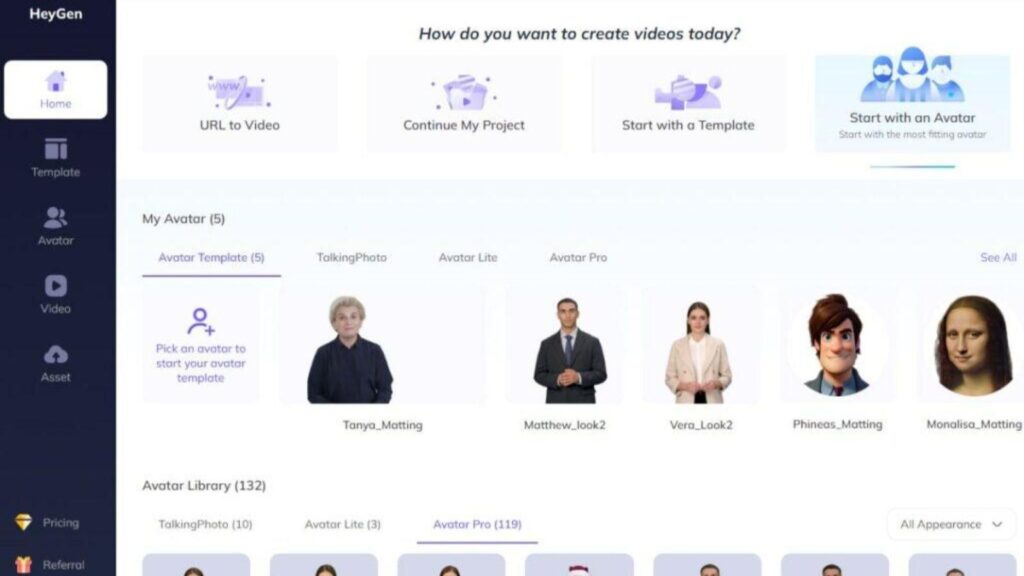Select the Avatar Lite (3) library tab

coord(342,524)
